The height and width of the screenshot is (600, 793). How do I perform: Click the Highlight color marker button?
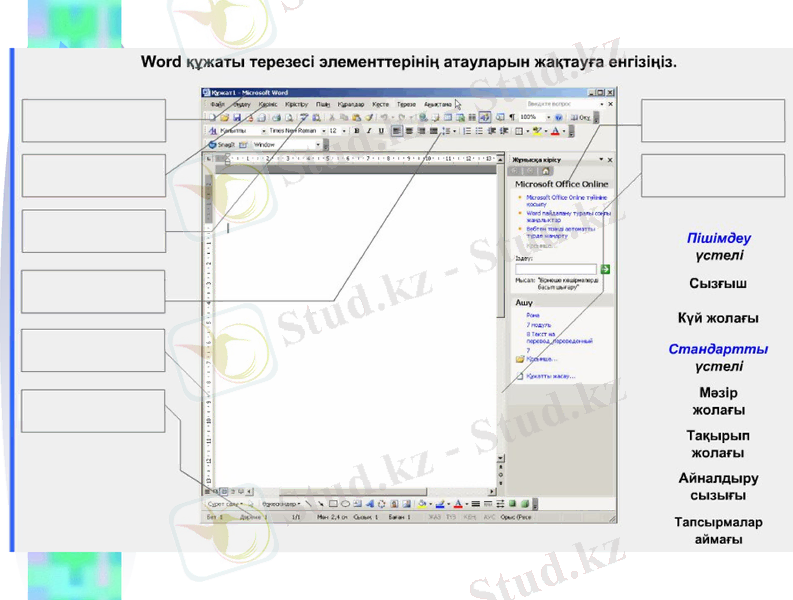pyautogui.click(x=537, y=131)
